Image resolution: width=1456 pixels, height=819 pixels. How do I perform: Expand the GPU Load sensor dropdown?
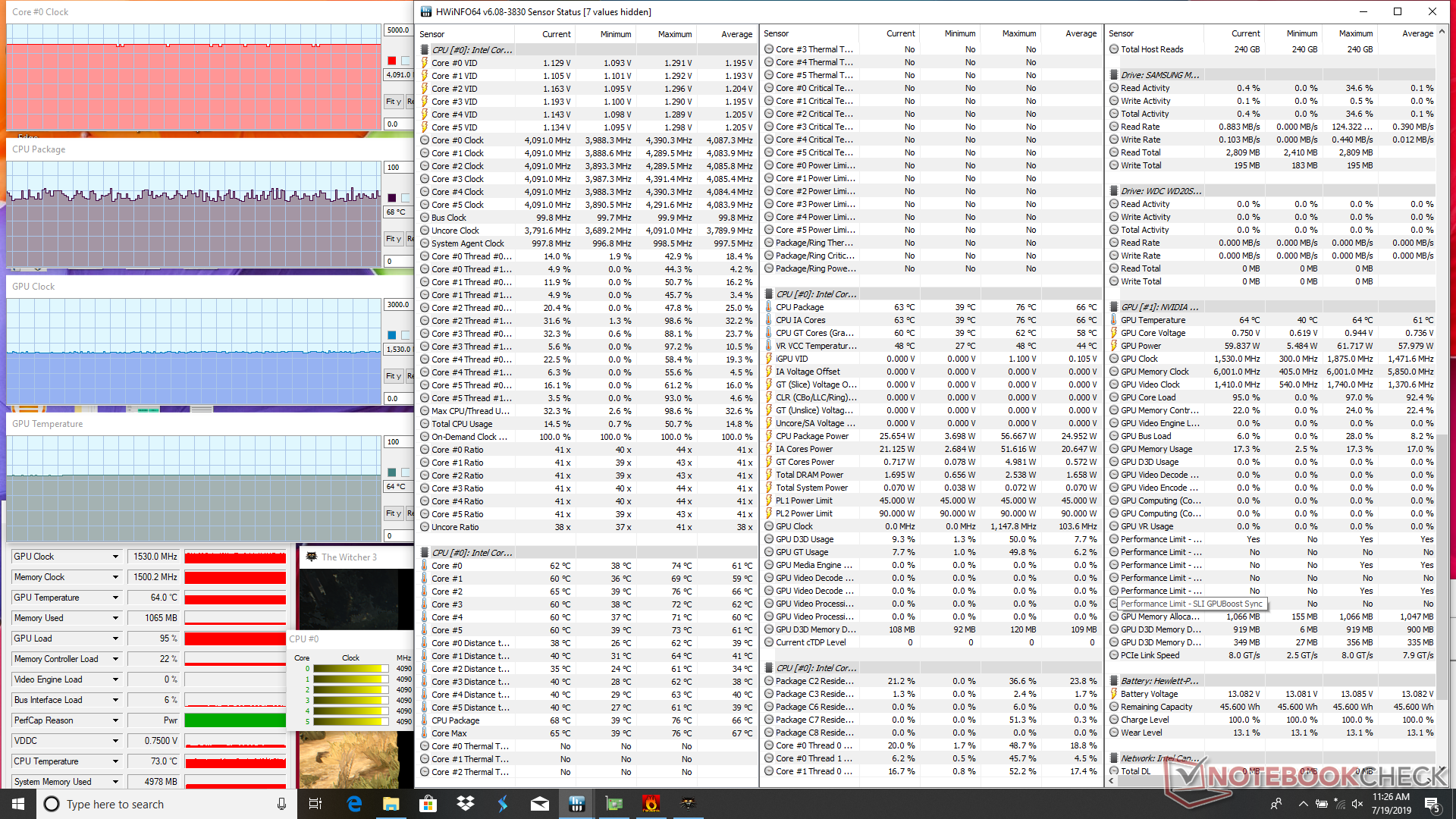coord(115,639)
